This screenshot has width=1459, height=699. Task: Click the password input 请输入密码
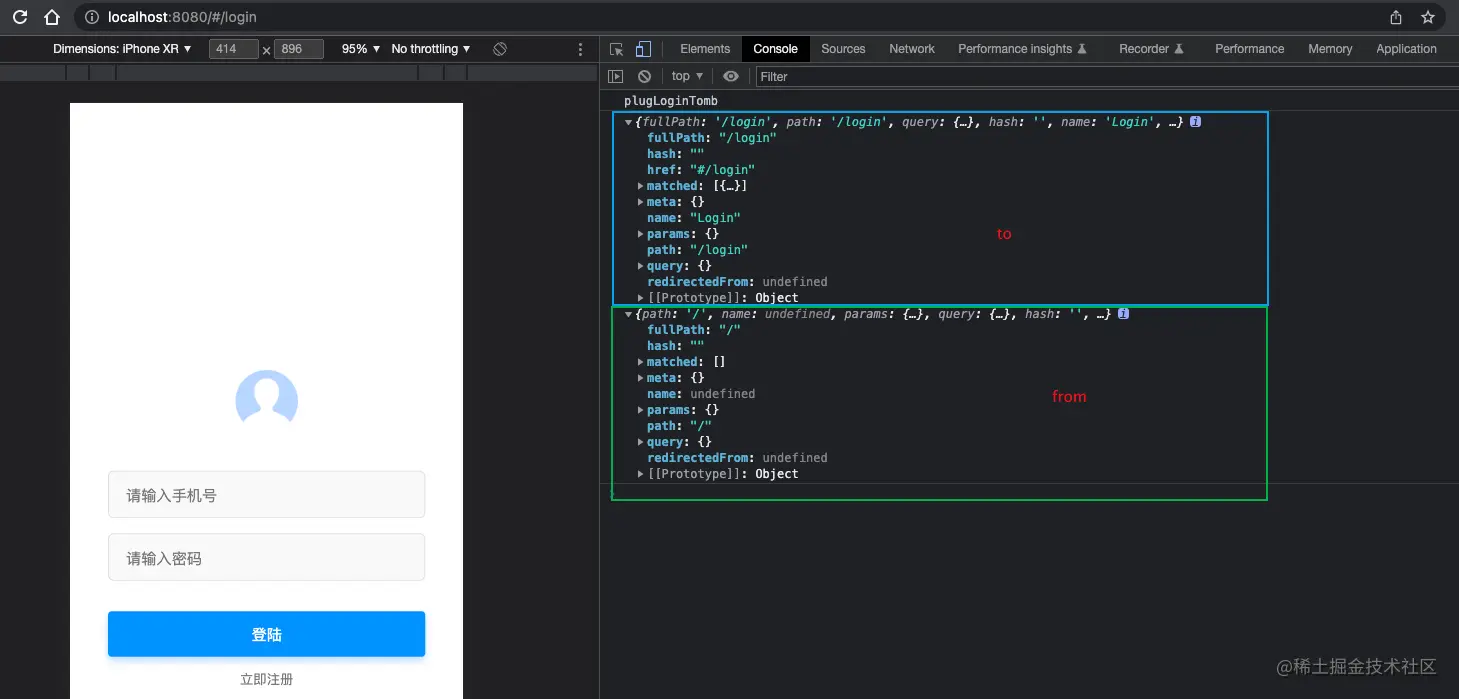tap(266, 558)
